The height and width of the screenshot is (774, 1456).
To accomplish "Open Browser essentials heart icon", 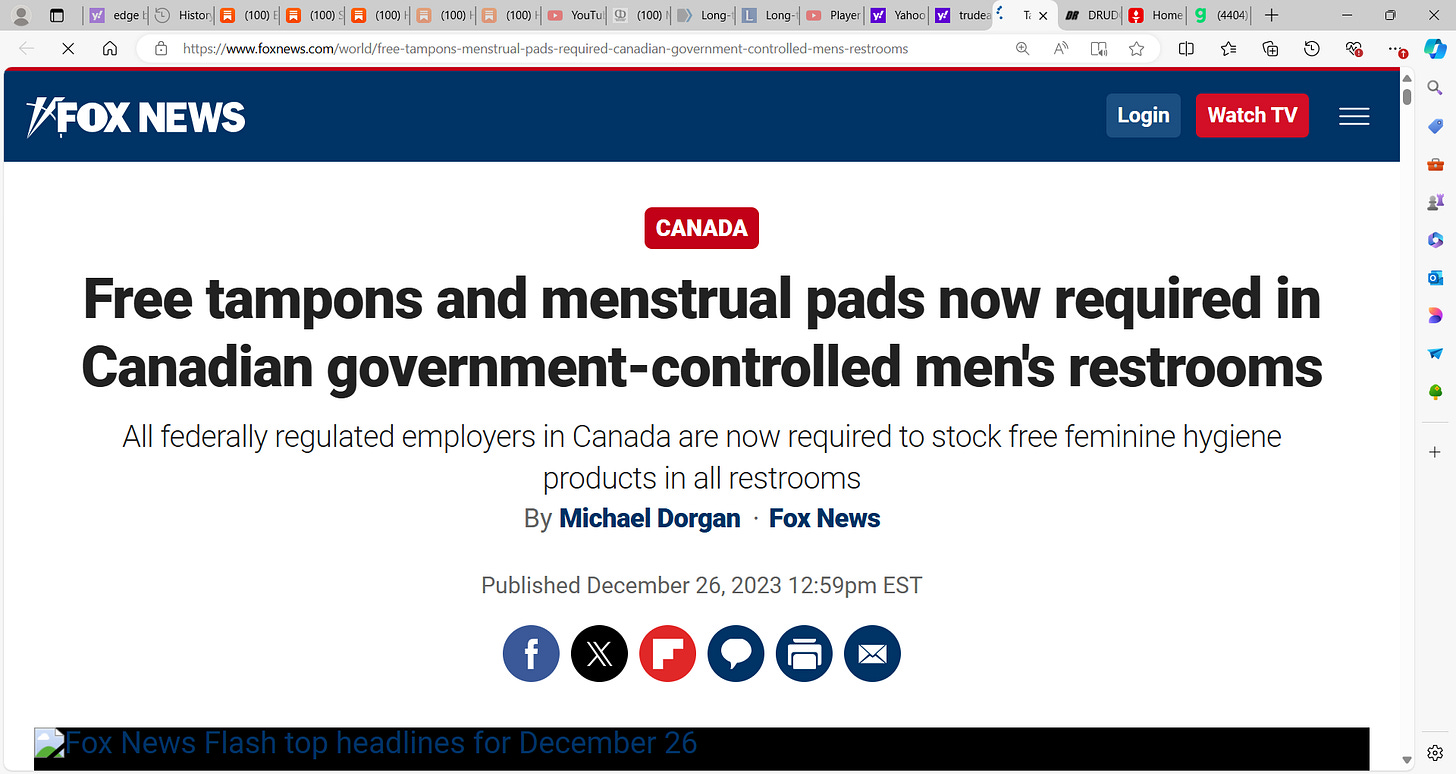I will click(x=1354, y=48).
